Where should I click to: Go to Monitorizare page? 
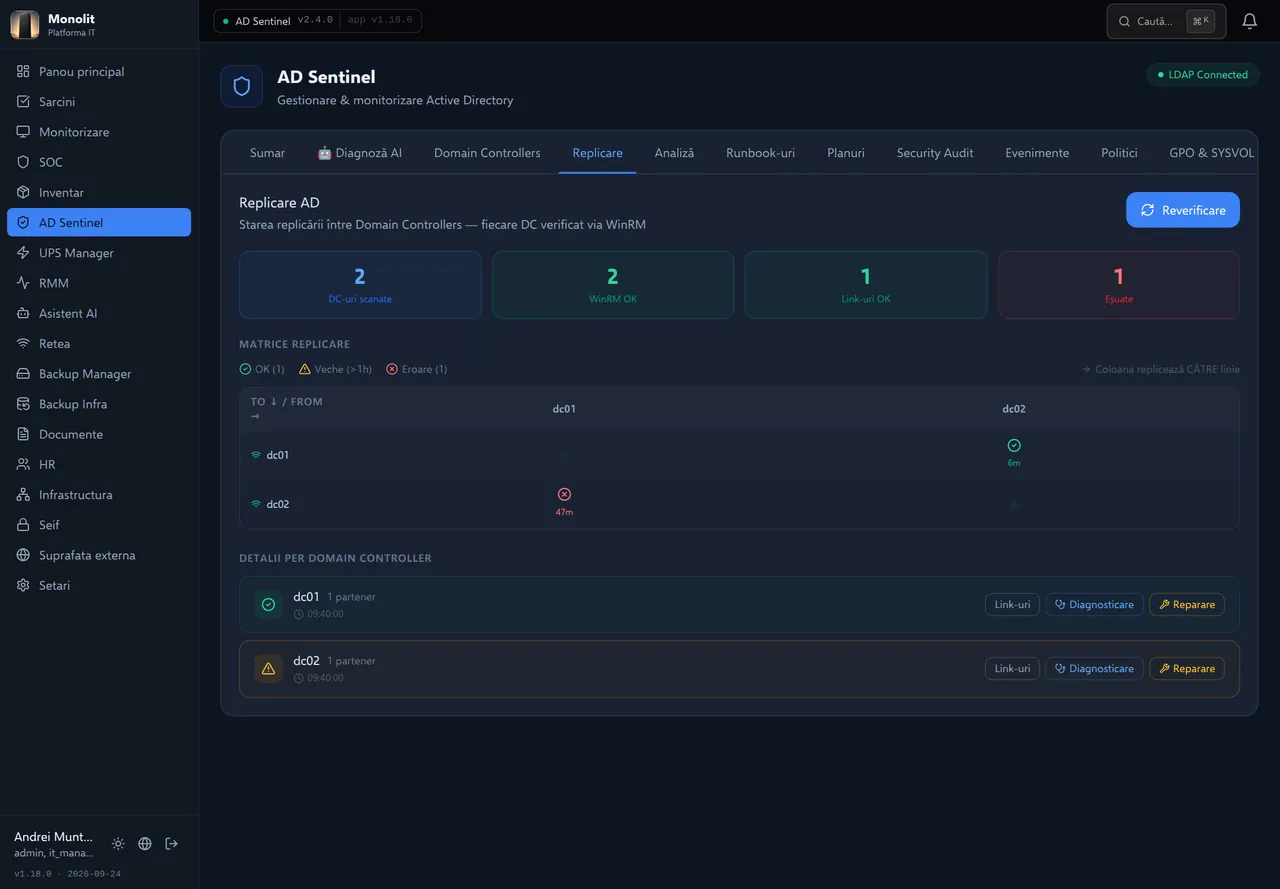click(98, 132)
